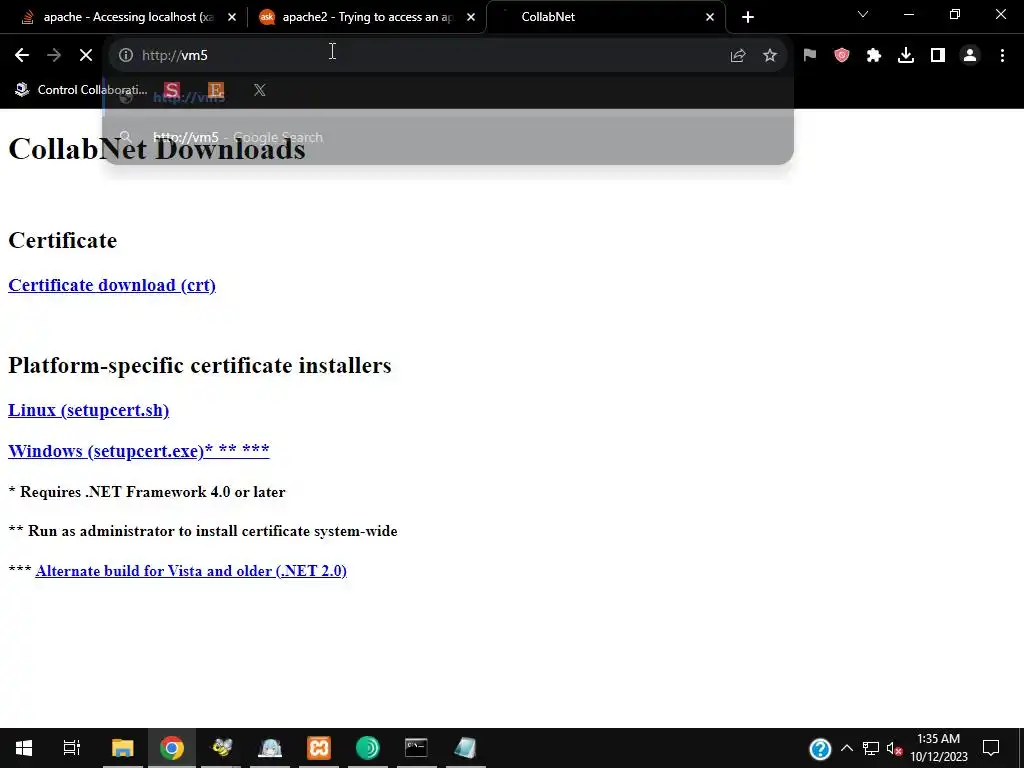Screen dimensions: 1024x768
Task: Share this page icon
Action: click(x=738, y=56)
